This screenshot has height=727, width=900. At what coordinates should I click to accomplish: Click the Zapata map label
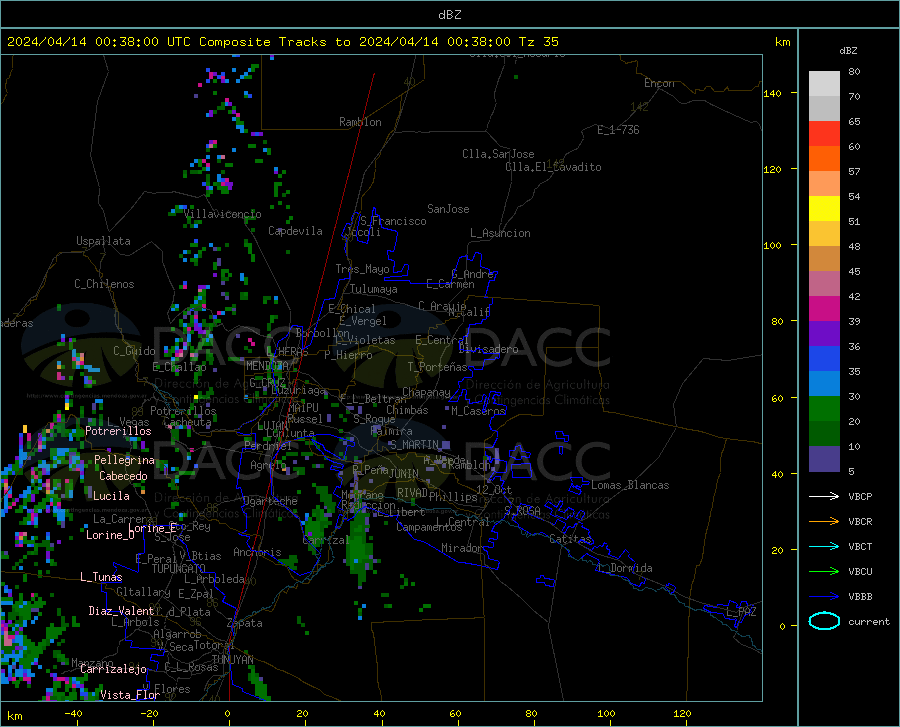click(x=245, y=623)
